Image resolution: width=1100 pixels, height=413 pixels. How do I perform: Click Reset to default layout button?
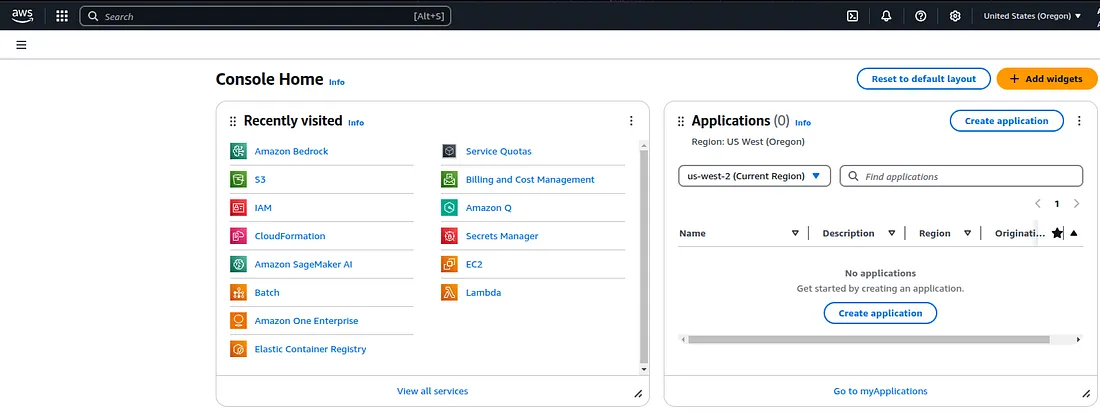point(923,79)
